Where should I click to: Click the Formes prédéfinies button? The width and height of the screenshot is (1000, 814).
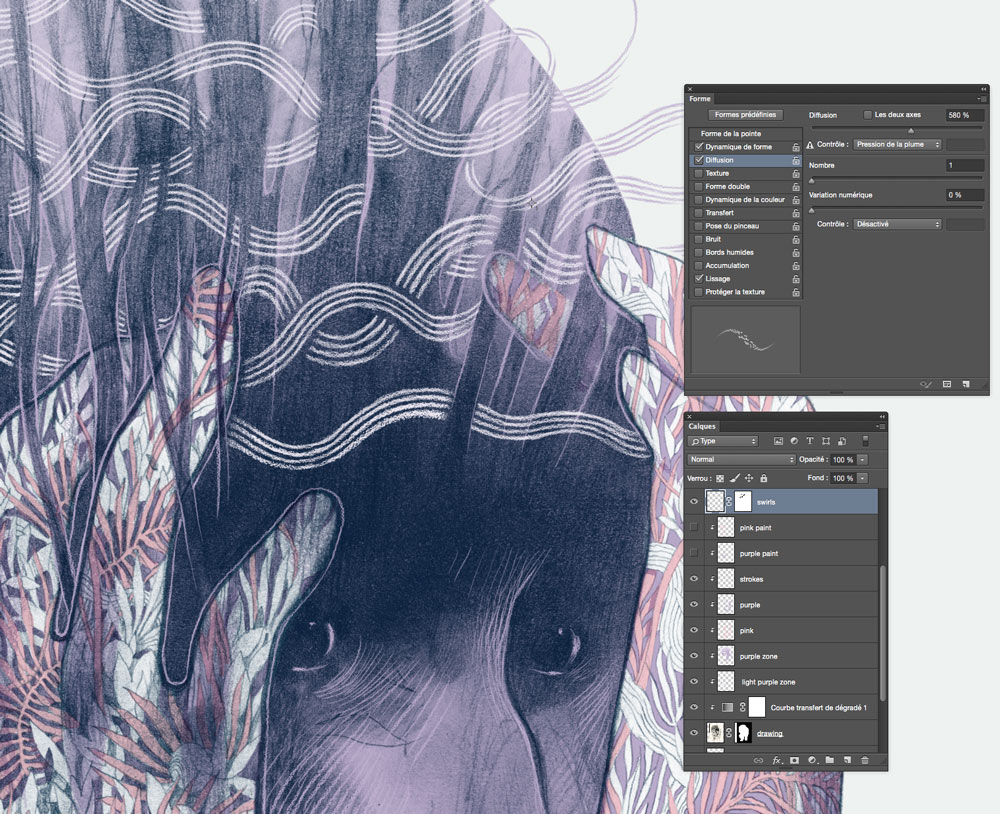pos(746,115)
